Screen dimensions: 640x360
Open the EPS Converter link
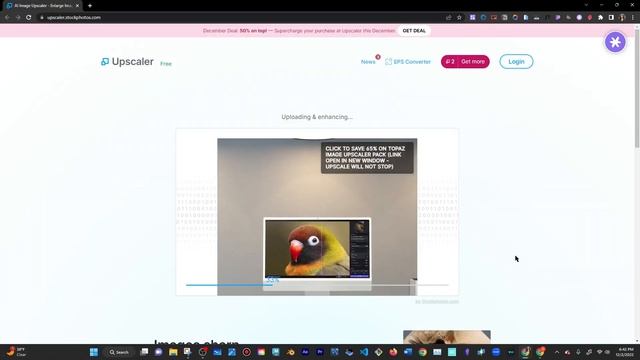pyautogui.click(x=408, y=62)
